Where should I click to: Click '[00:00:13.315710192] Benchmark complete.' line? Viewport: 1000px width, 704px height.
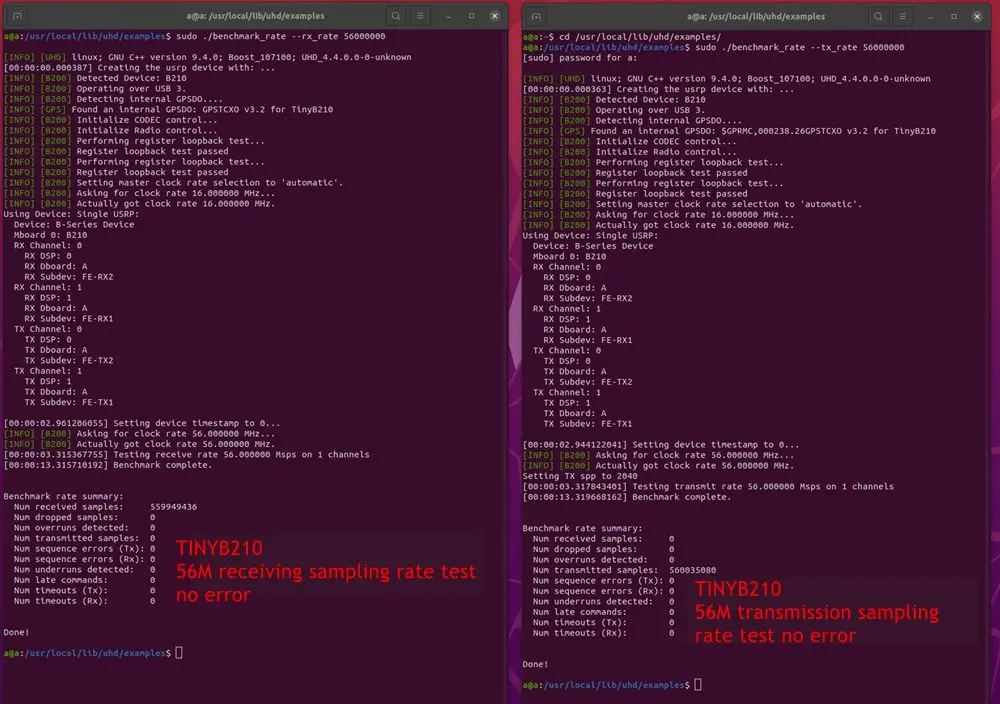(108, 465)
